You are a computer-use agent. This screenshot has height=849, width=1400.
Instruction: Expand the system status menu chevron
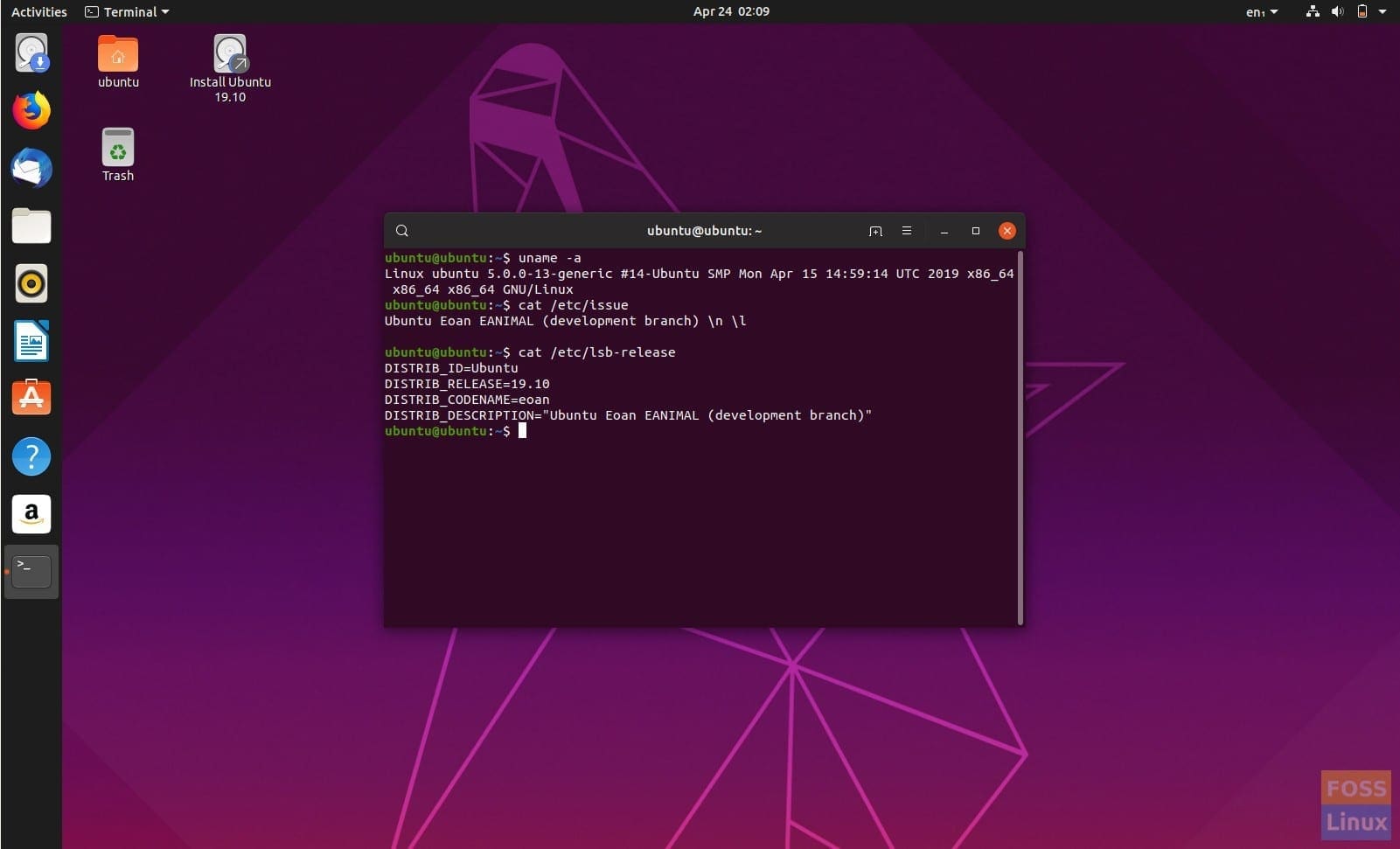pyautogui.click(x=1382, y=11)
